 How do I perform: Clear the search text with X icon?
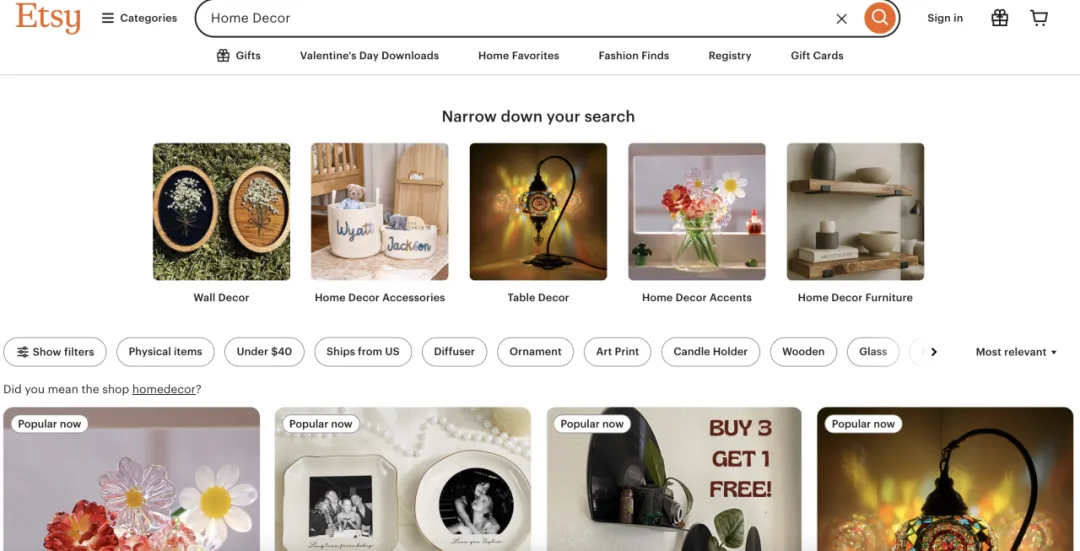(x=841, y=18)
